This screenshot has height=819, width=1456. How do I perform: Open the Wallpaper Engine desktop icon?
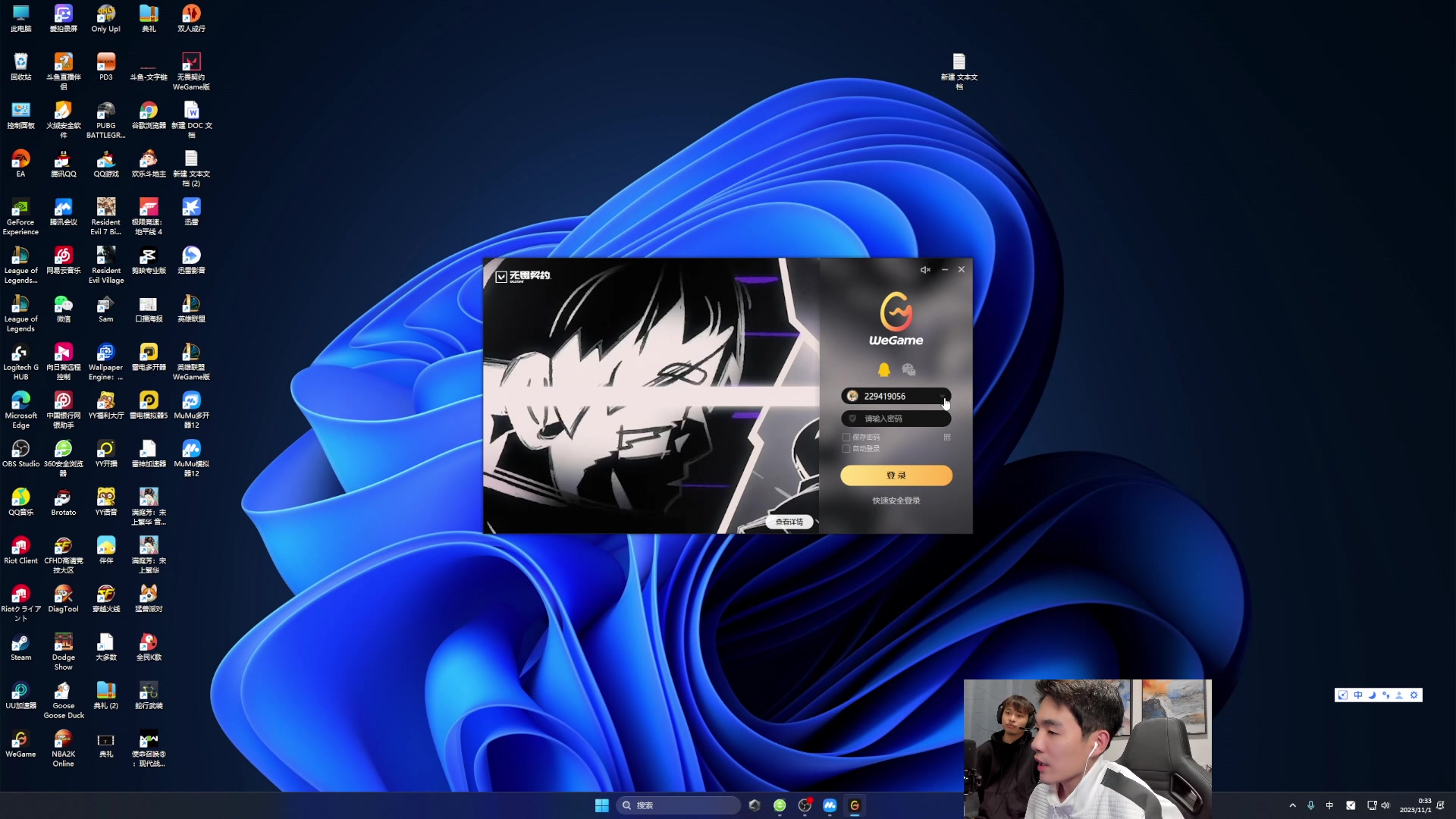(x=106, y=361)
